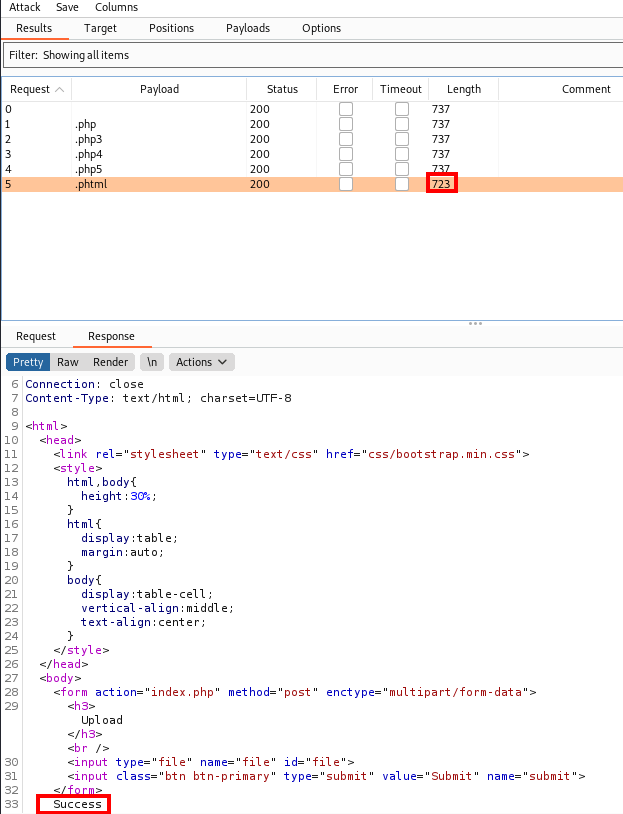Screen dimensions: 623x814
Task: Switch to the Positions tab
Action: tap(171, 28)
